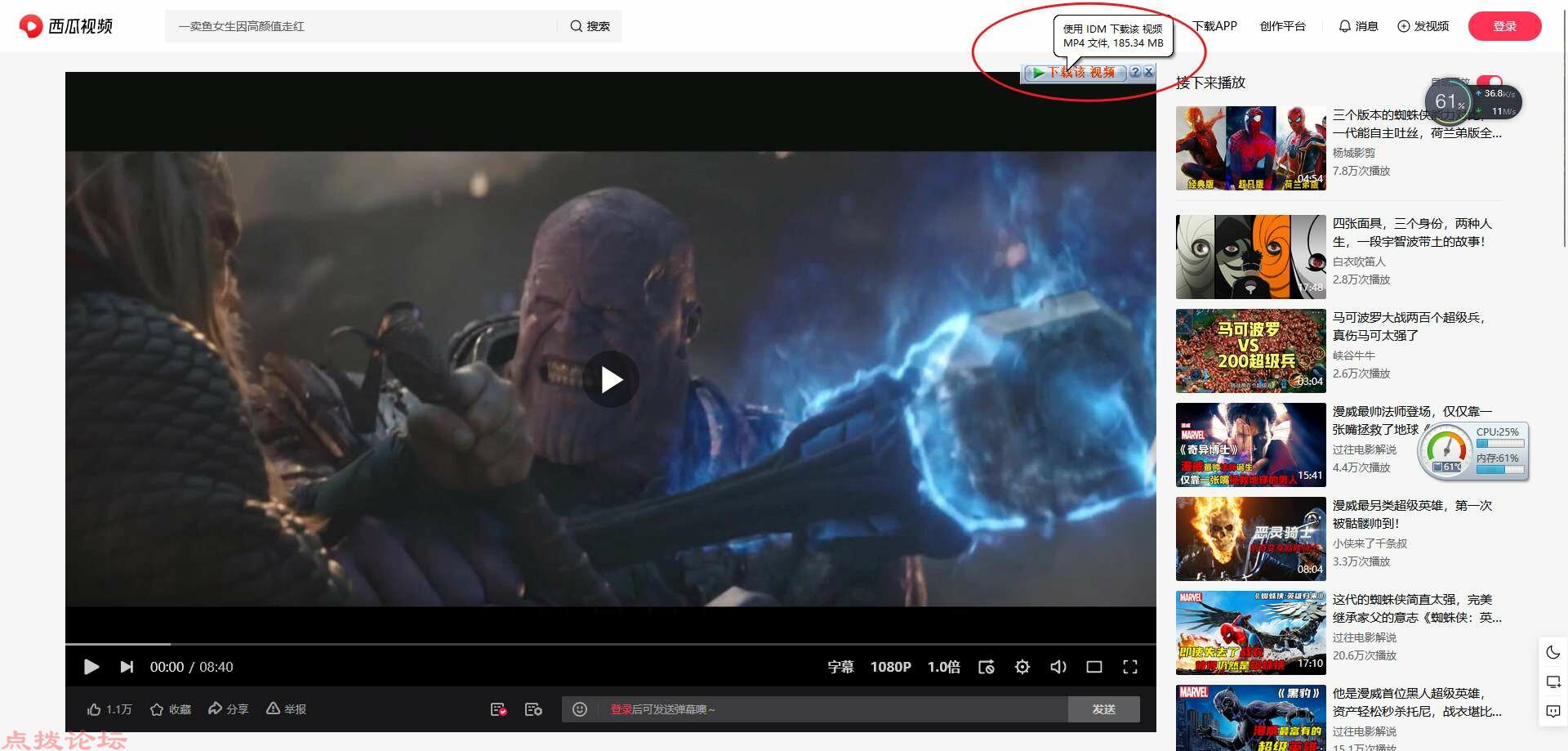The image size is (1568, 751).
Task: Share the video (分享)
Action: pos(228,709)
